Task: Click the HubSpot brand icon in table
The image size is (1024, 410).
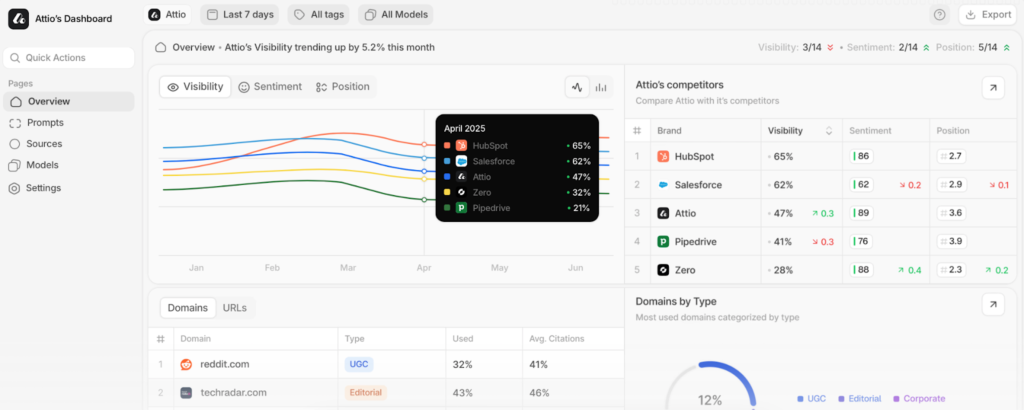Action: click(663, 156)
